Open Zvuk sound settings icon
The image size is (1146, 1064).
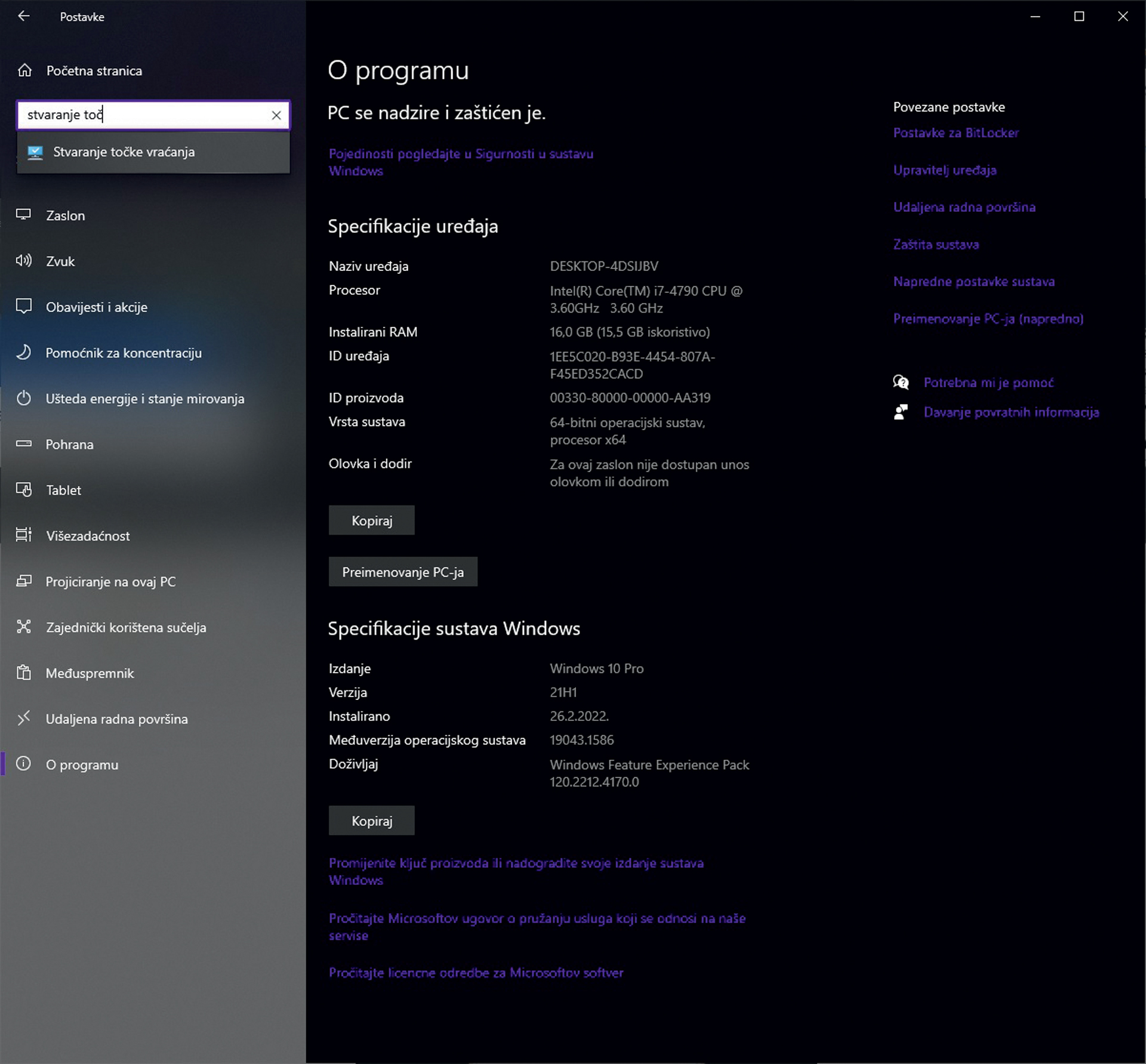24,261
